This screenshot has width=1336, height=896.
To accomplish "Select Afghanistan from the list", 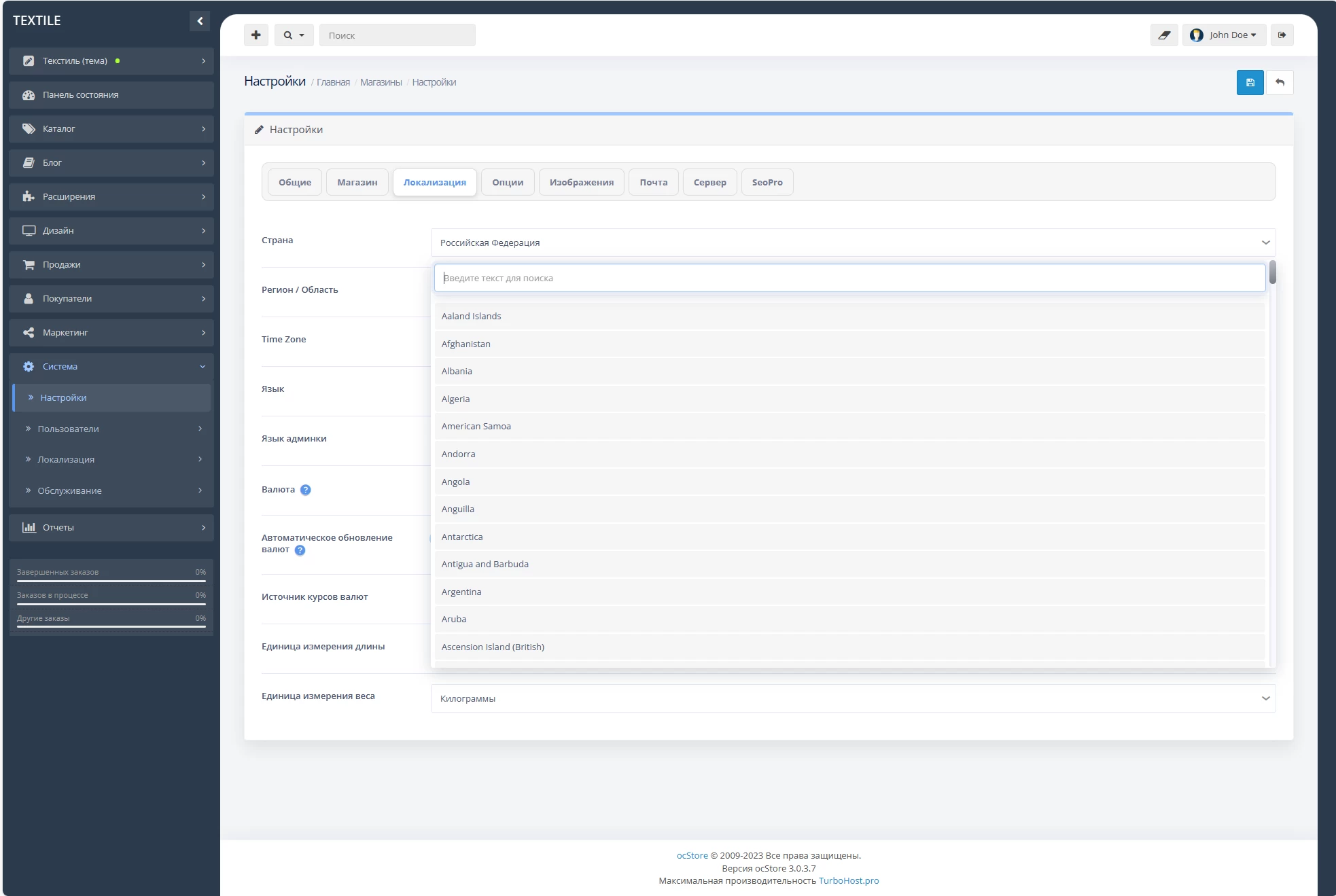I will [849, 344].
